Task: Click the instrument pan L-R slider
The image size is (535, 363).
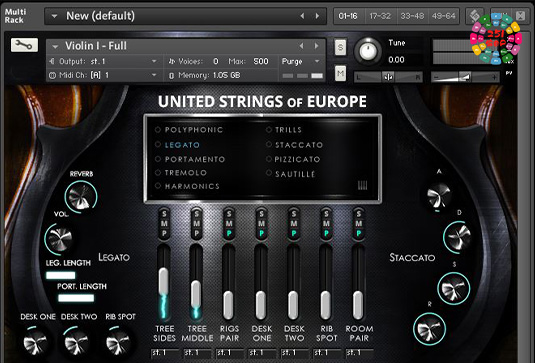Action: (388, 77)
